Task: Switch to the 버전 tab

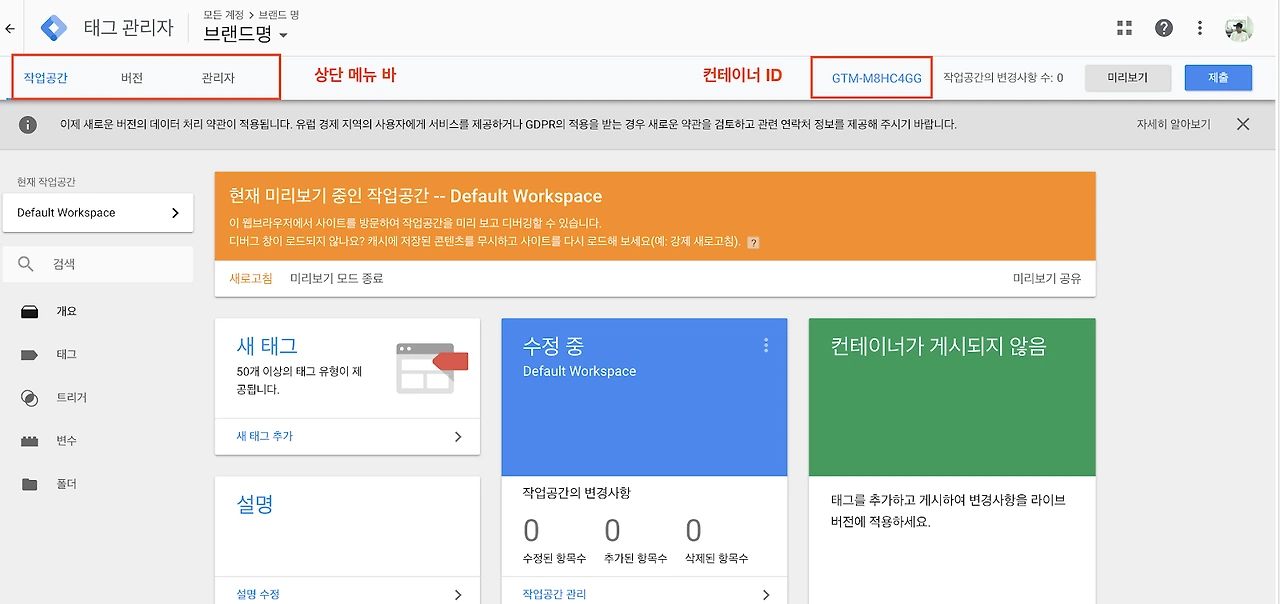Action: [132, 78]
